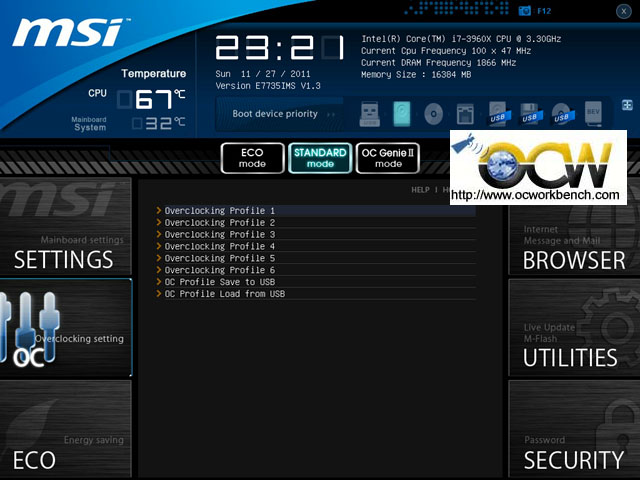Click the OC slider bars icon
The width and height of the screenshot is (640, 480).
pyautogui.click(x=29, y=327)
